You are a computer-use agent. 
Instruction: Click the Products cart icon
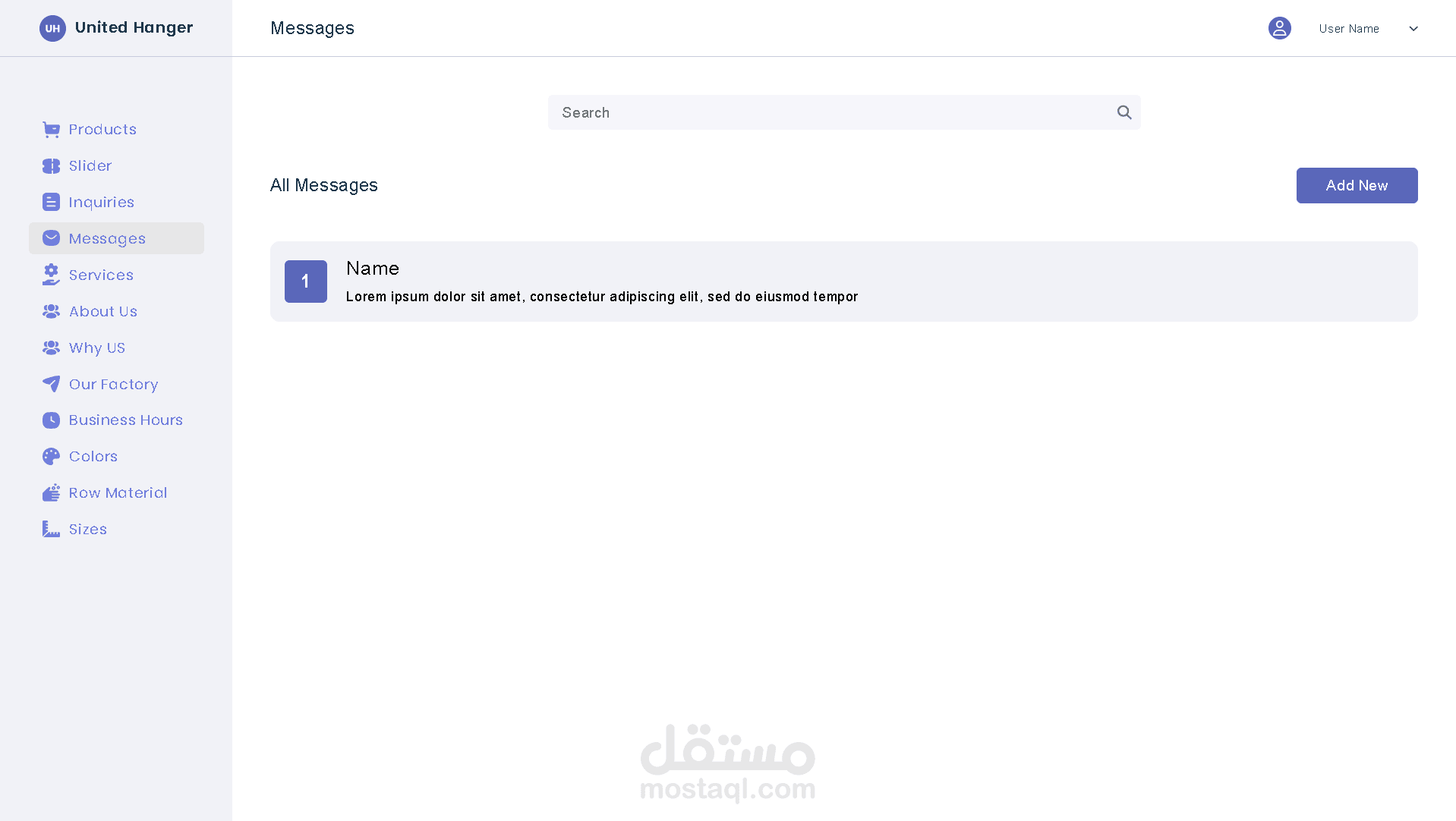[51, 130]
